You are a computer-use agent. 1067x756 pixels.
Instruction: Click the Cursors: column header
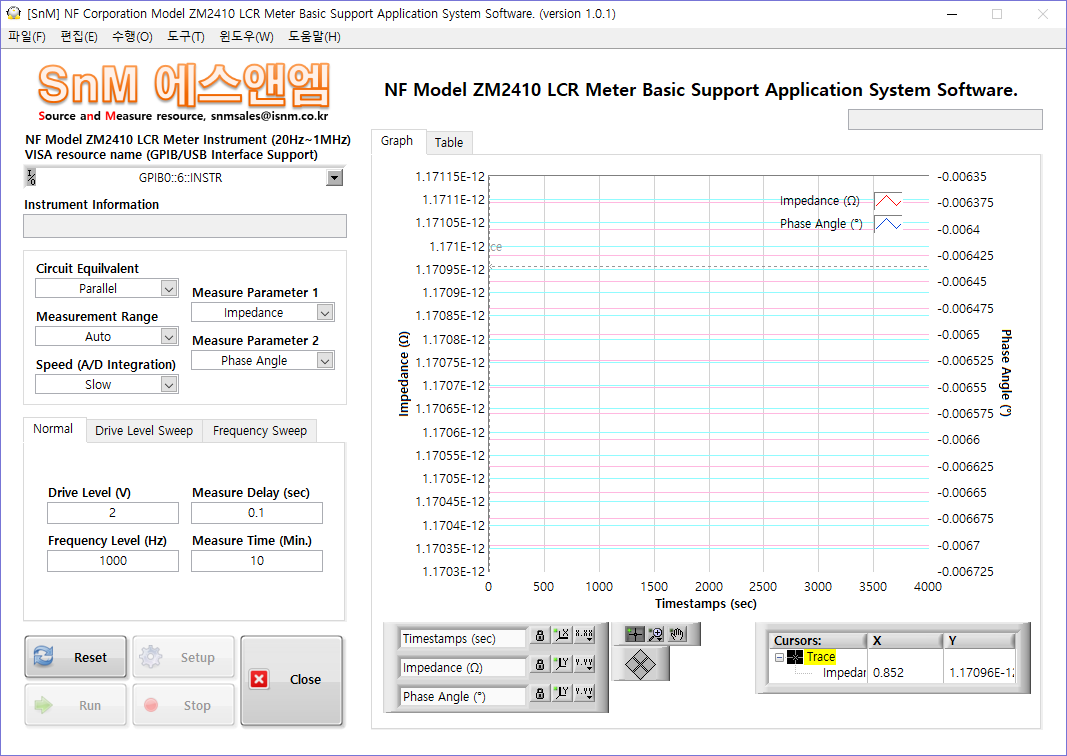[x=817, y=640]
